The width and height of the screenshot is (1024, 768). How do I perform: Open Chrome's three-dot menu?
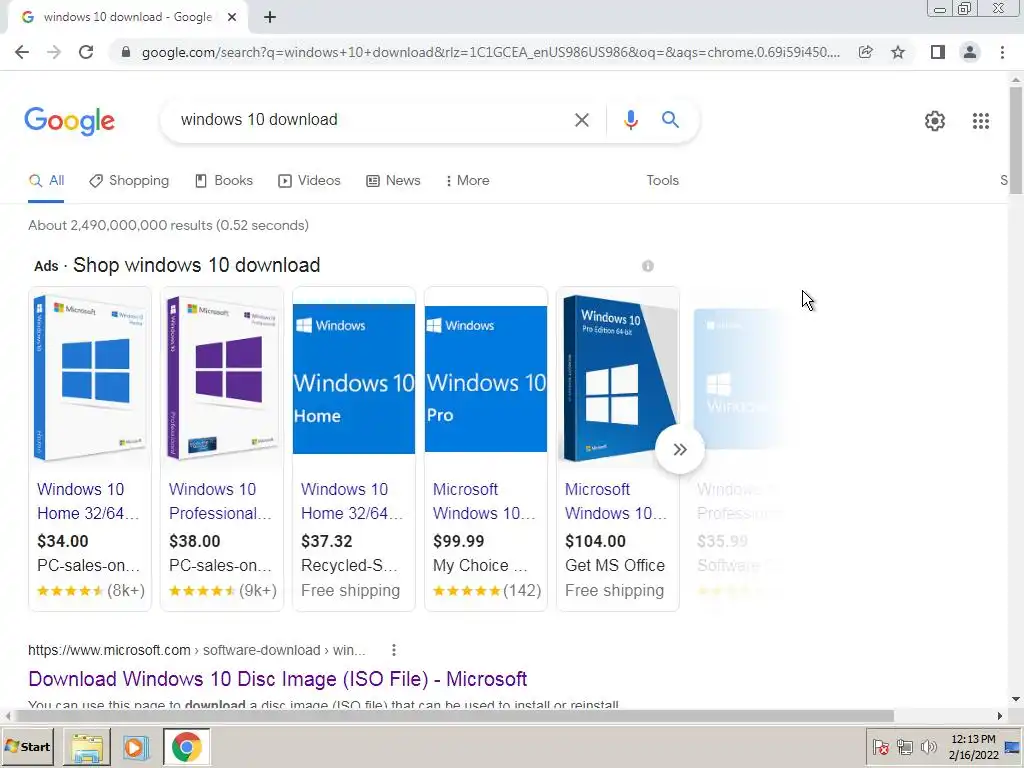tap(1002, 52)
